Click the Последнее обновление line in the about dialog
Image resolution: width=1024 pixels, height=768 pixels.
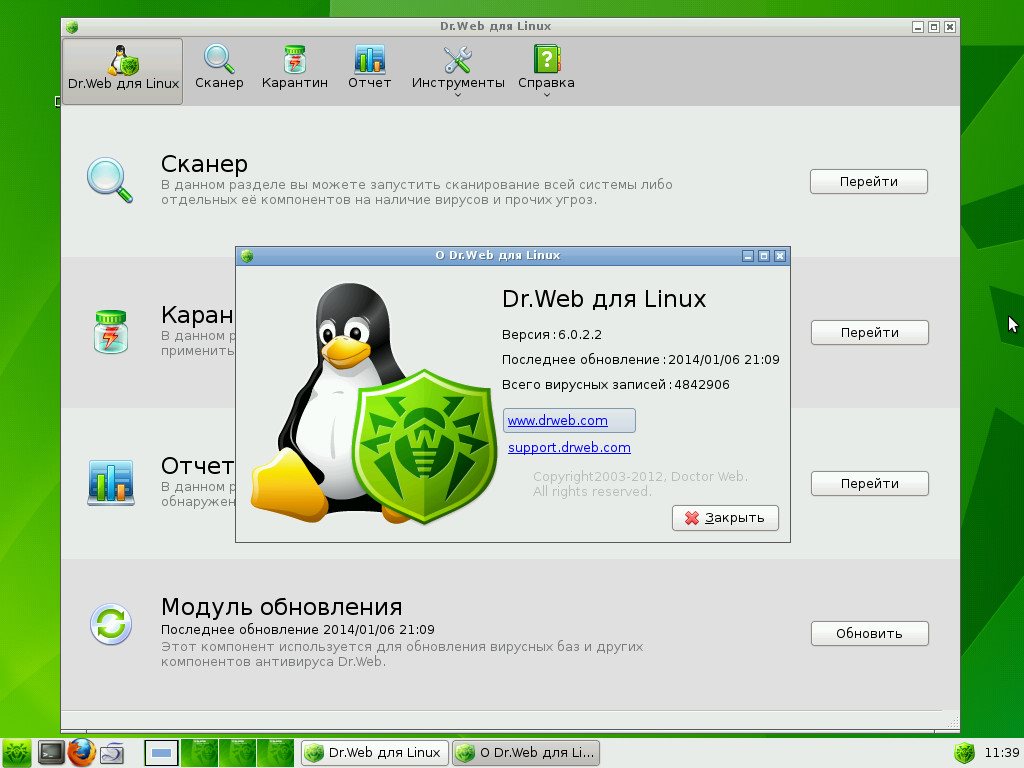click(x=641, y=360)
